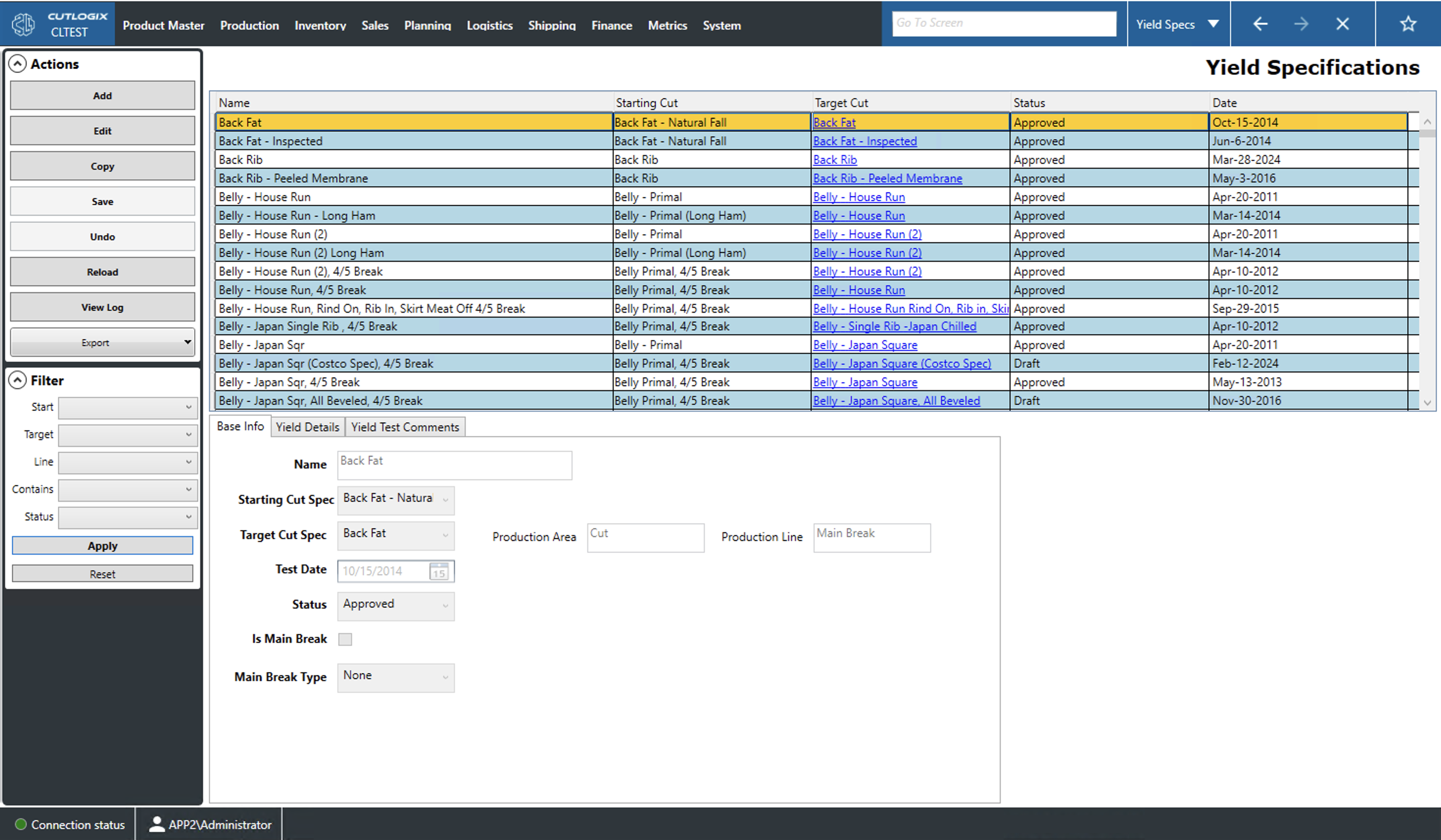Viewport: 1441px width, 840px height.
Task: Click the forward navigation arrow
Action: coord(1301,24)
